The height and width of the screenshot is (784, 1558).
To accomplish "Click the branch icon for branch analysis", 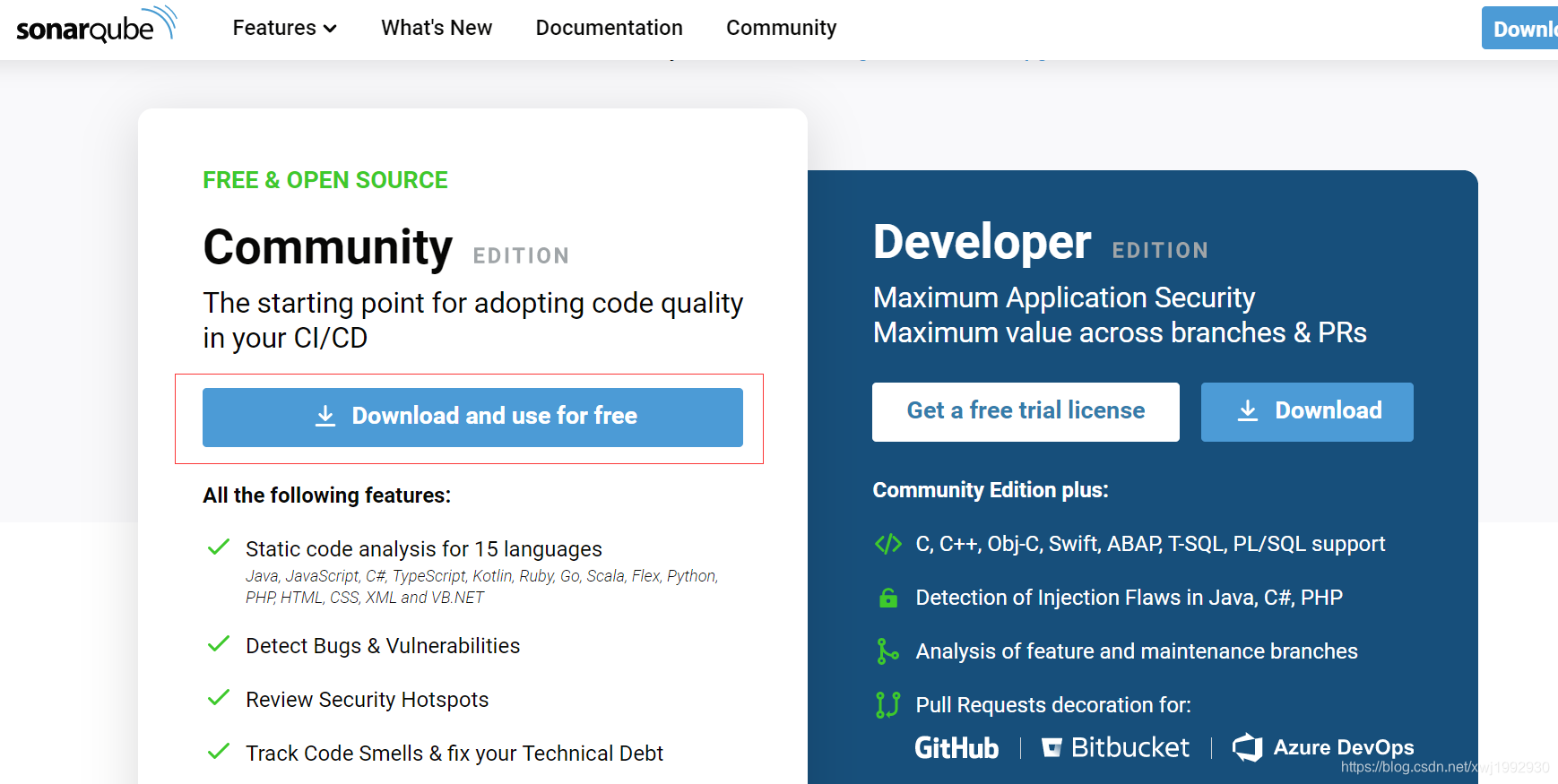I will tap(887, 651).
